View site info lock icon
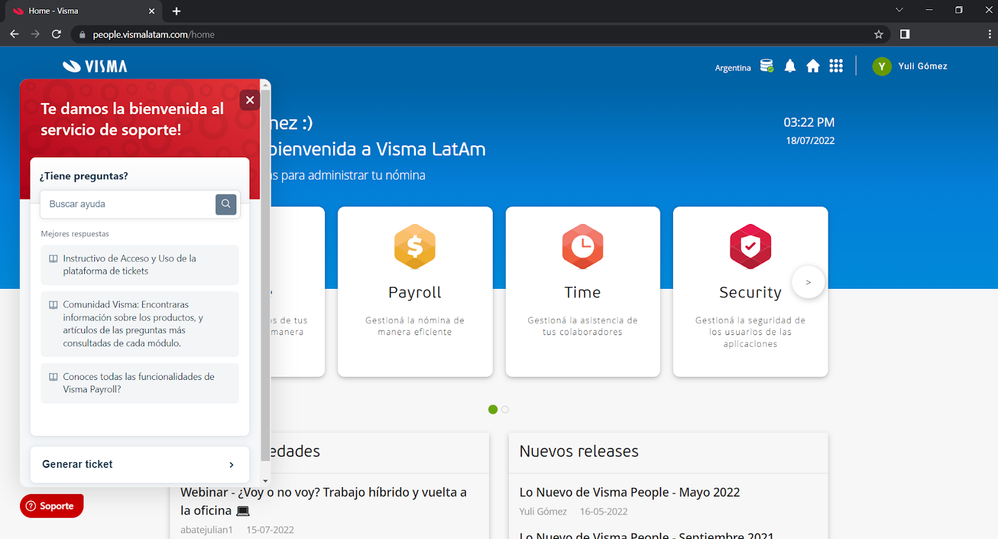998x539 pixels. pos(82,35)
